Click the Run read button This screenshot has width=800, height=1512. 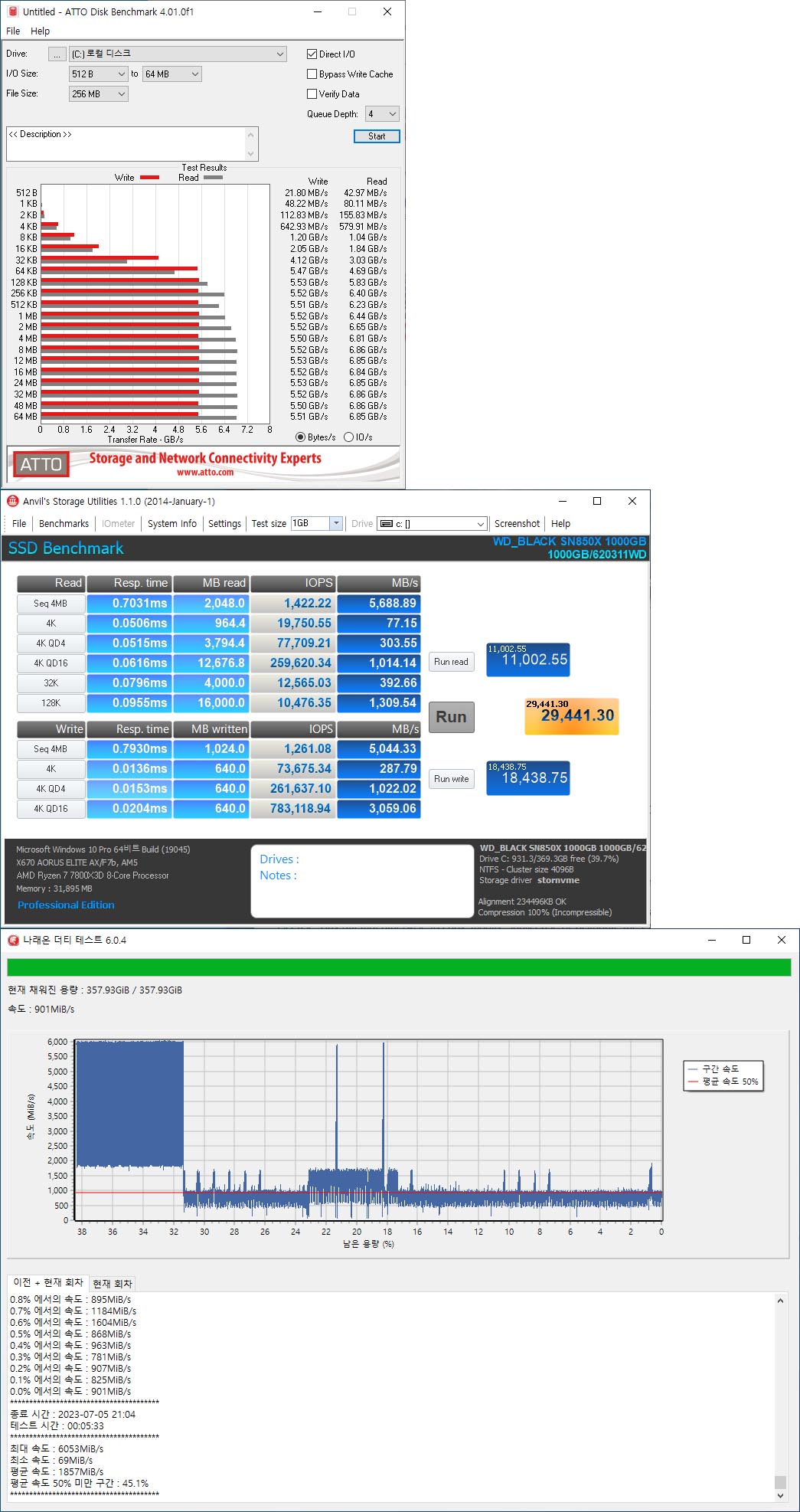click(x=451, y=662)
